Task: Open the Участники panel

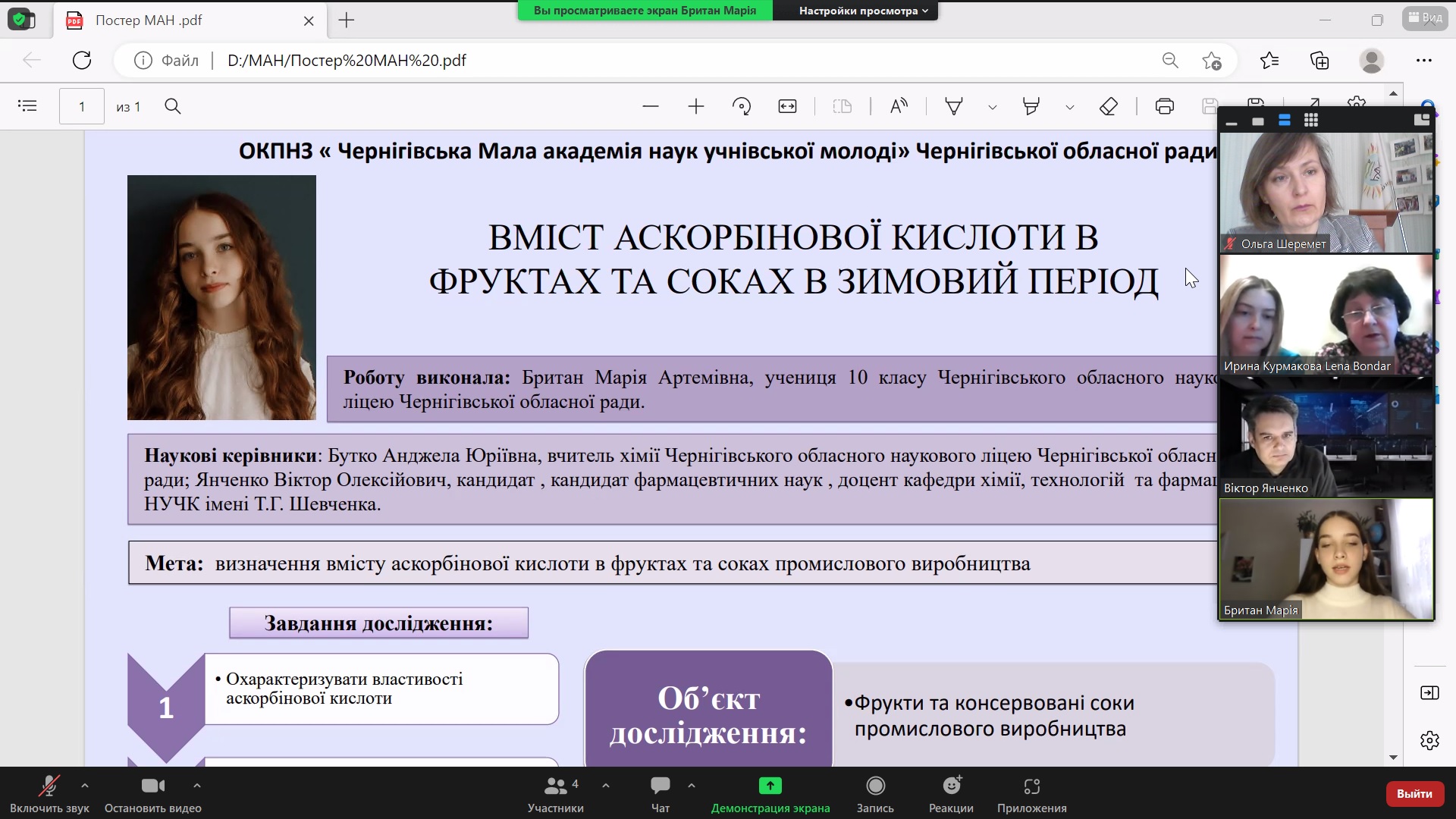Action: 556,794
